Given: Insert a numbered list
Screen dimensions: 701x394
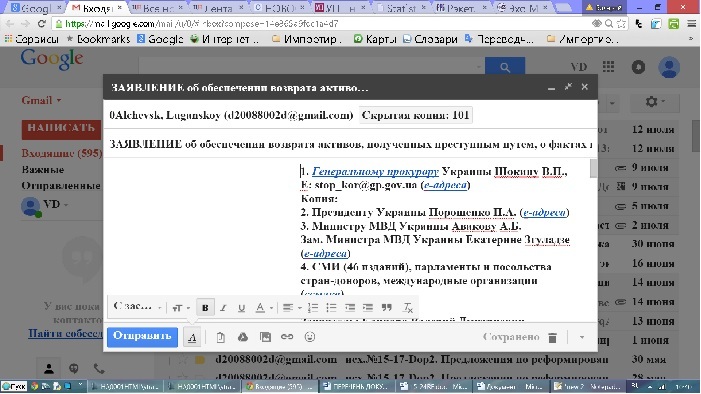Looking at the screenshot, I should pyautogui.click(x=313, y=308).
